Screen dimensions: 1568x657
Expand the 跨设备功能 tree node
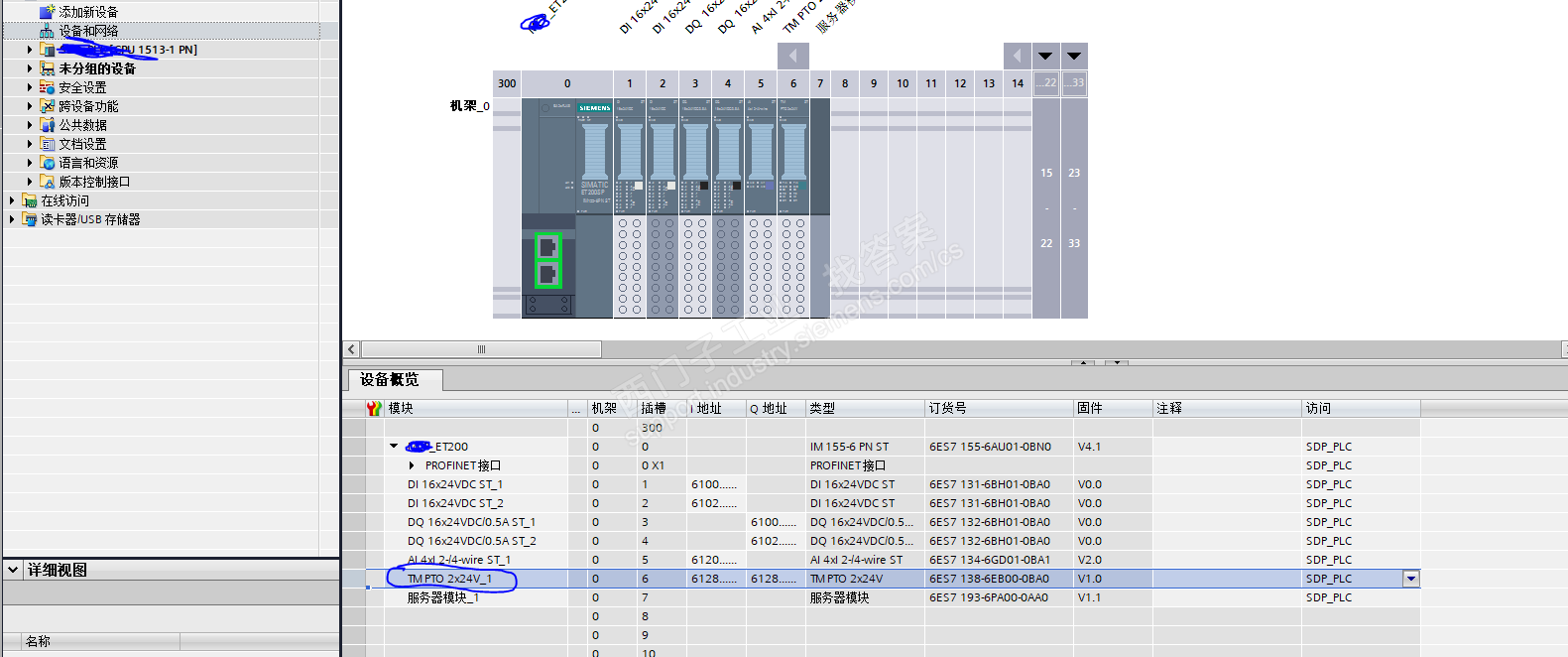click(30, 106)
